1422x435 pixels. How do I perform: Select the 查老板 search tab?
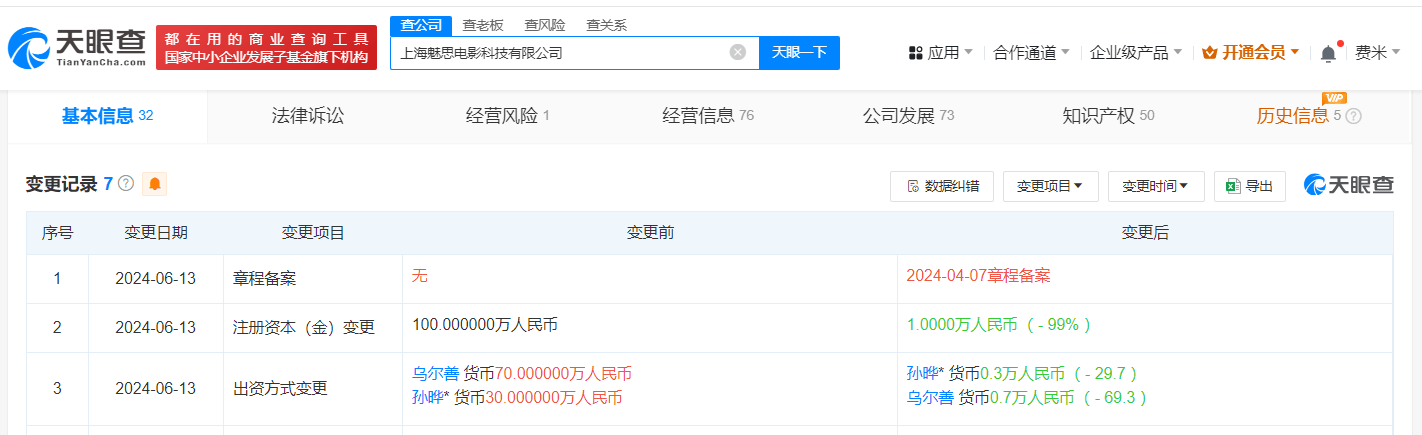click(x=483, y=25)
